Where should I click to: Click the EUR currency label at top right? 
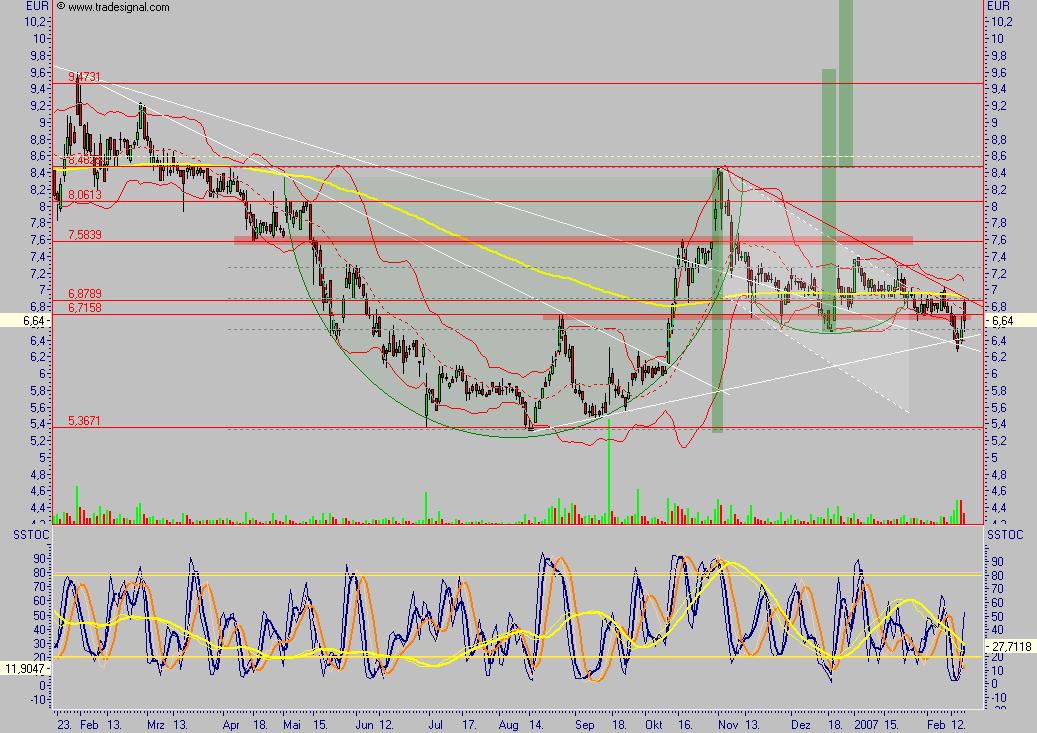tap(999, 6)
